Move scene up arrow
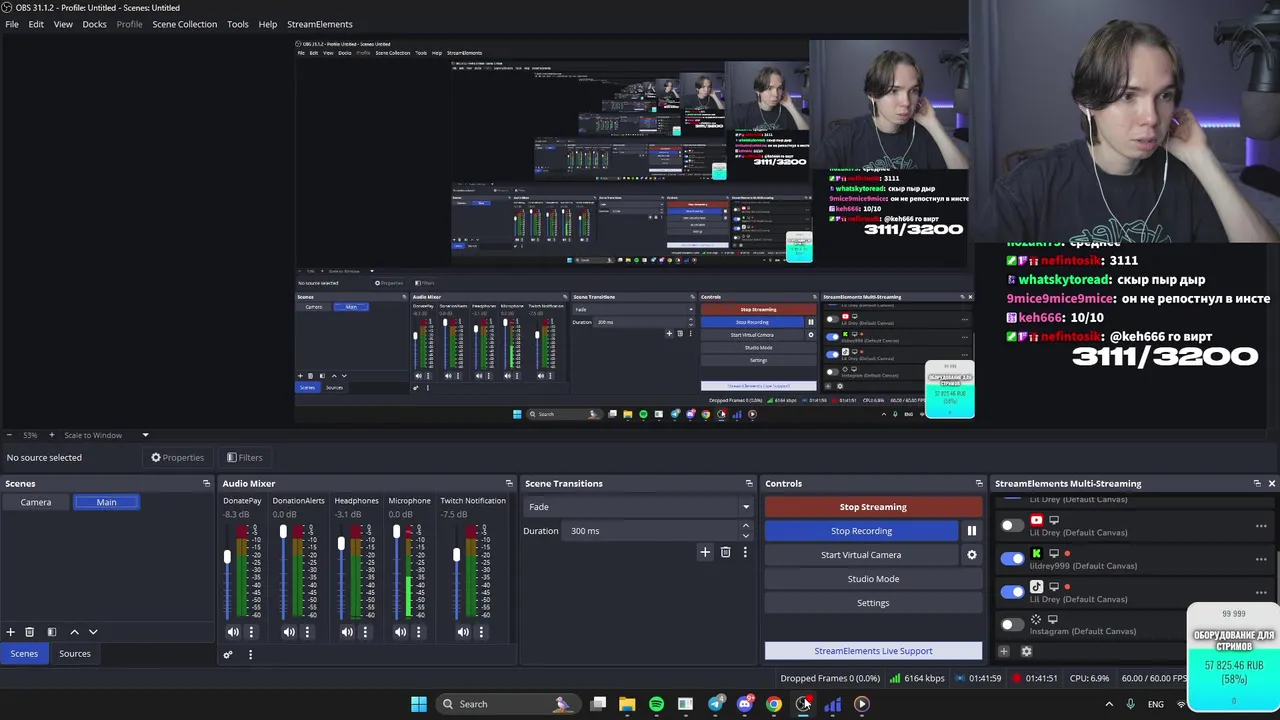Viewport: 1280px width, 720px height. pos(74,632)
